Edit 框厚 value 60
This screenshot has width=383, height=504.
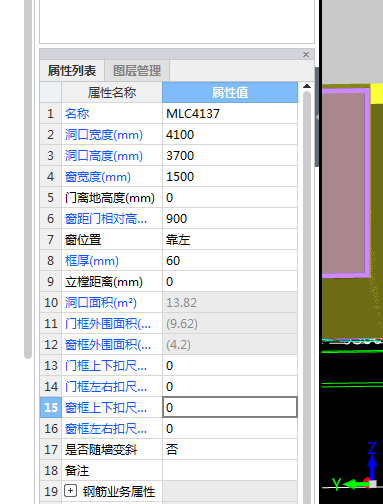pos(230,261)
